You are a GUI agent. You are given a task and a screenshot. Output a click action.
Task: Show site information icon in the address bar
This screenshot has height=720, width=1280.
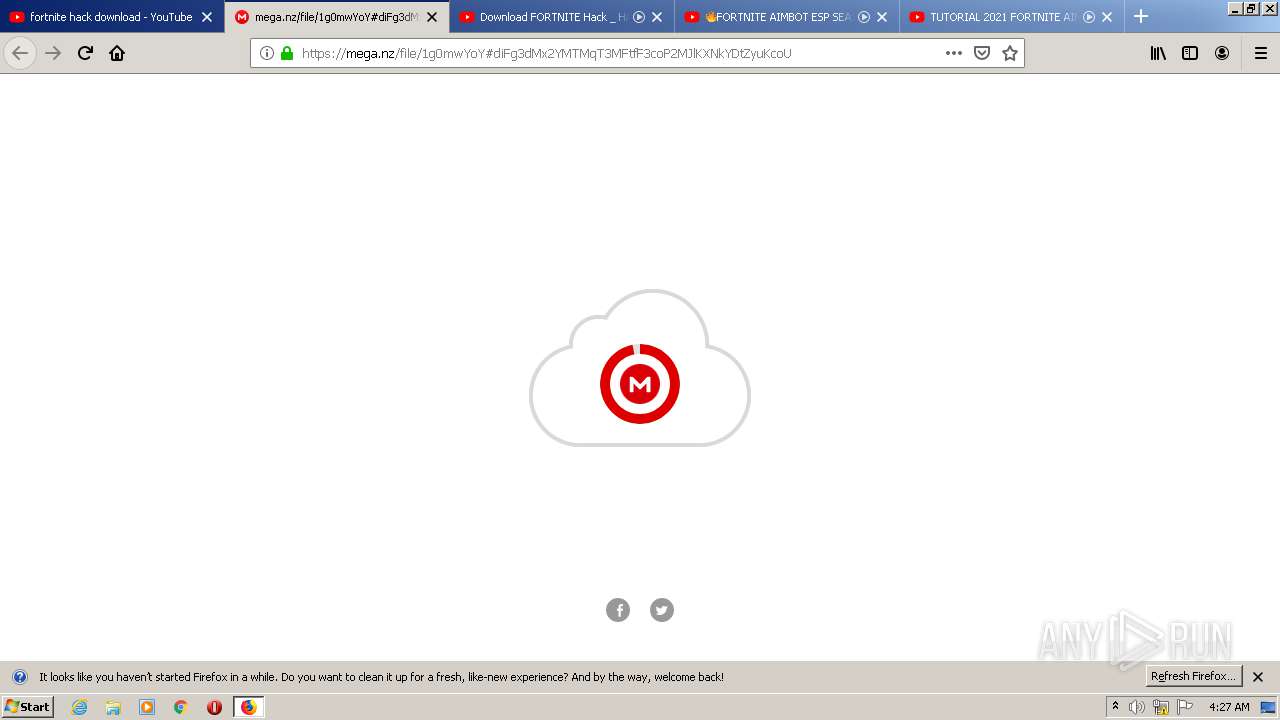click(x=267, y=53)
